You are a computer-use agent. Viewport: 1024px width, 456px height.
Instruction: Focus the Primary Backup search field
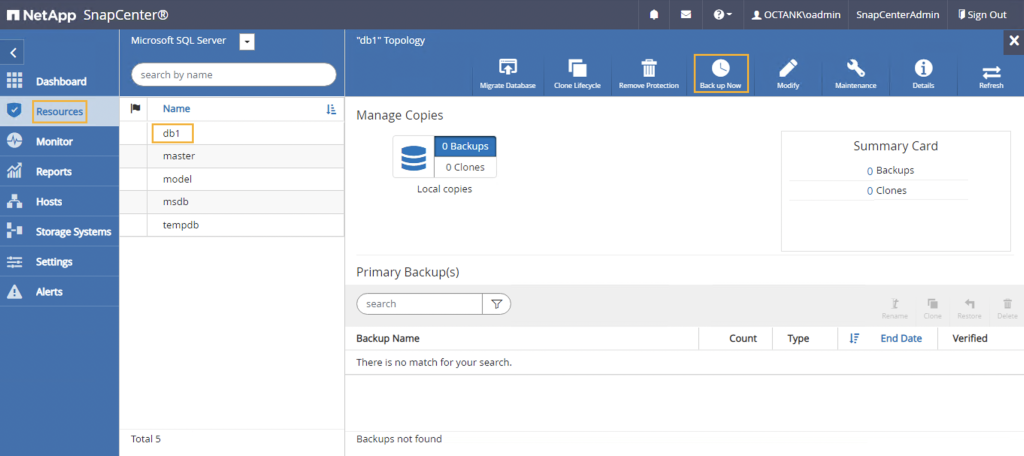pos(420,304)
